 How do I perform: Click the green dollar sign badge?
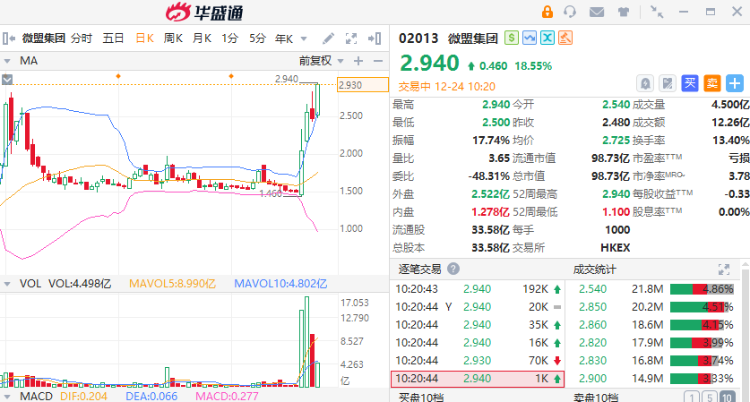(511, 38)
